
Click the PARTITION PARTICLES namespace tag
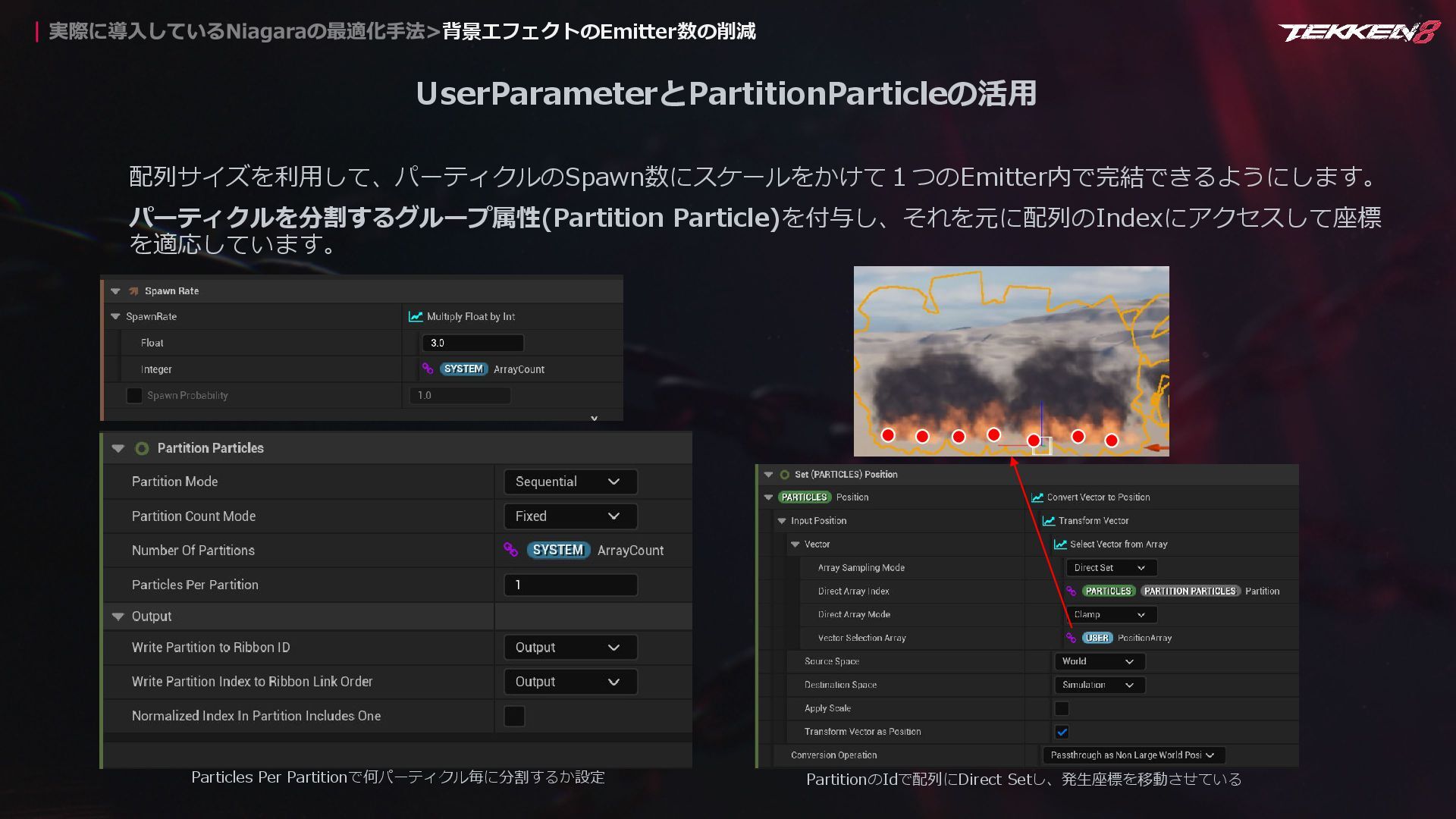[x=1189, y=591]
